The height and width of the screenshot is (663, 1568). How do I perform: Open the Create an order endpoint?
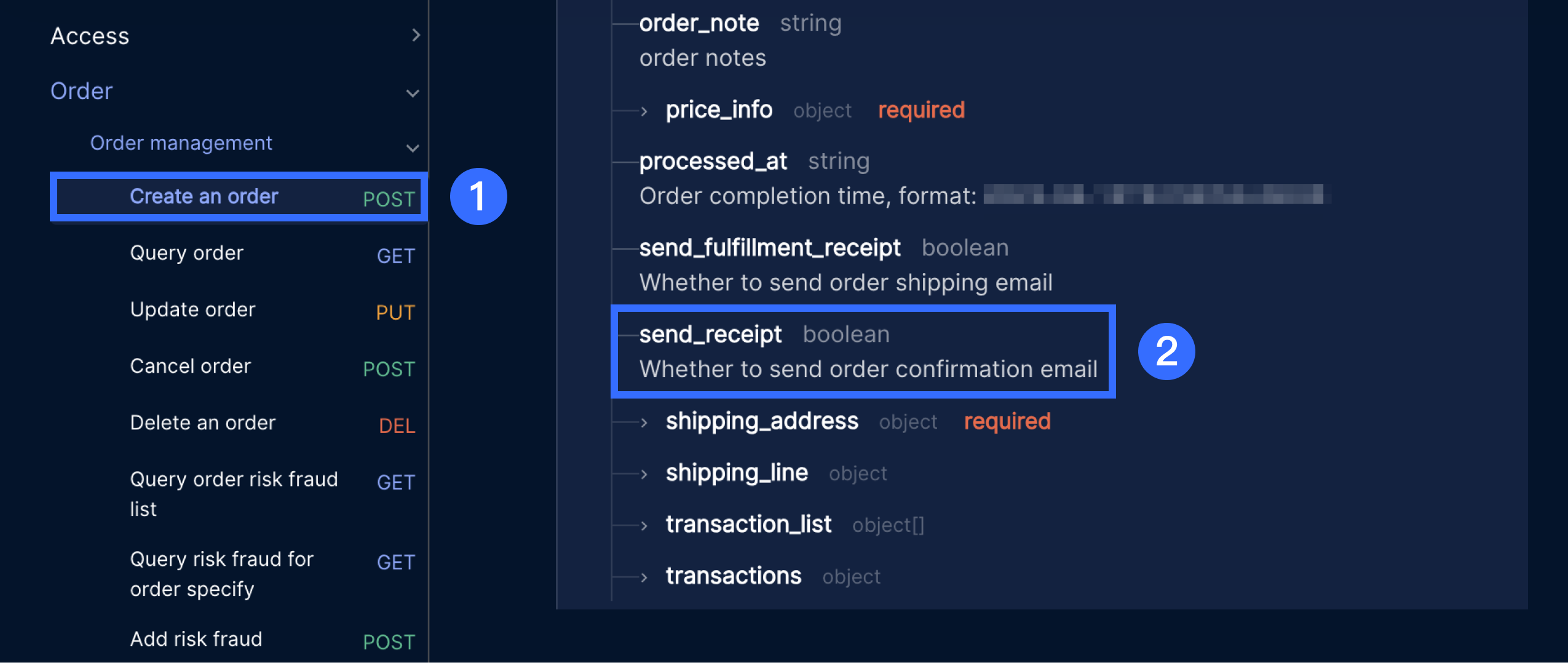[204, 196]
